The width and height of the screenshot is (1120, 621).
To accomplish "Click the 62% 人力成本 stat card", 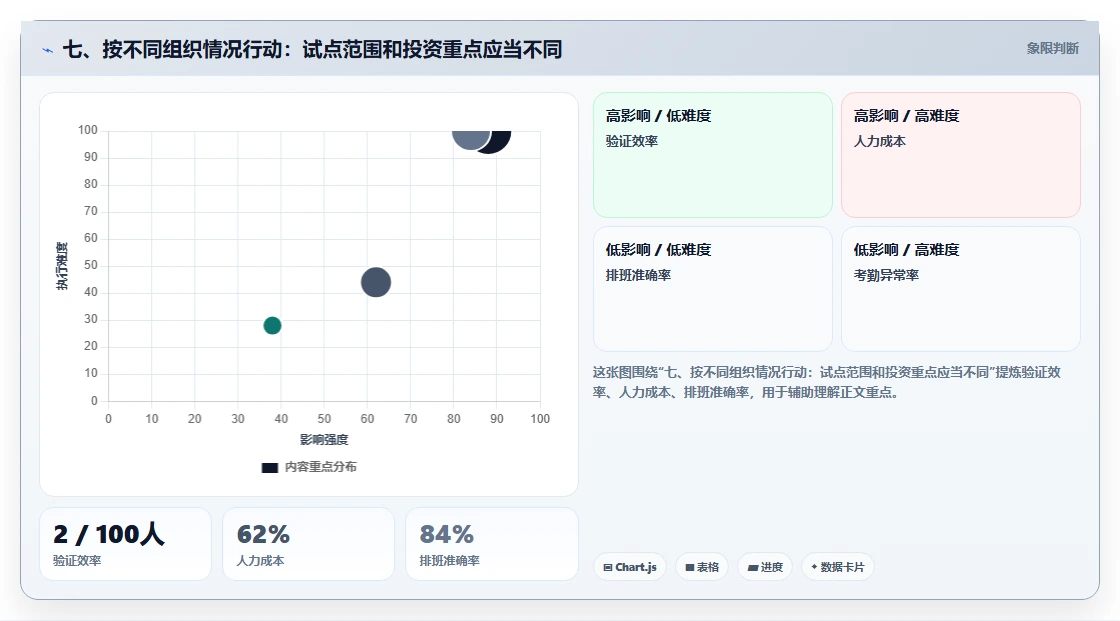I will pyautogui.click(x=308, y=544).
